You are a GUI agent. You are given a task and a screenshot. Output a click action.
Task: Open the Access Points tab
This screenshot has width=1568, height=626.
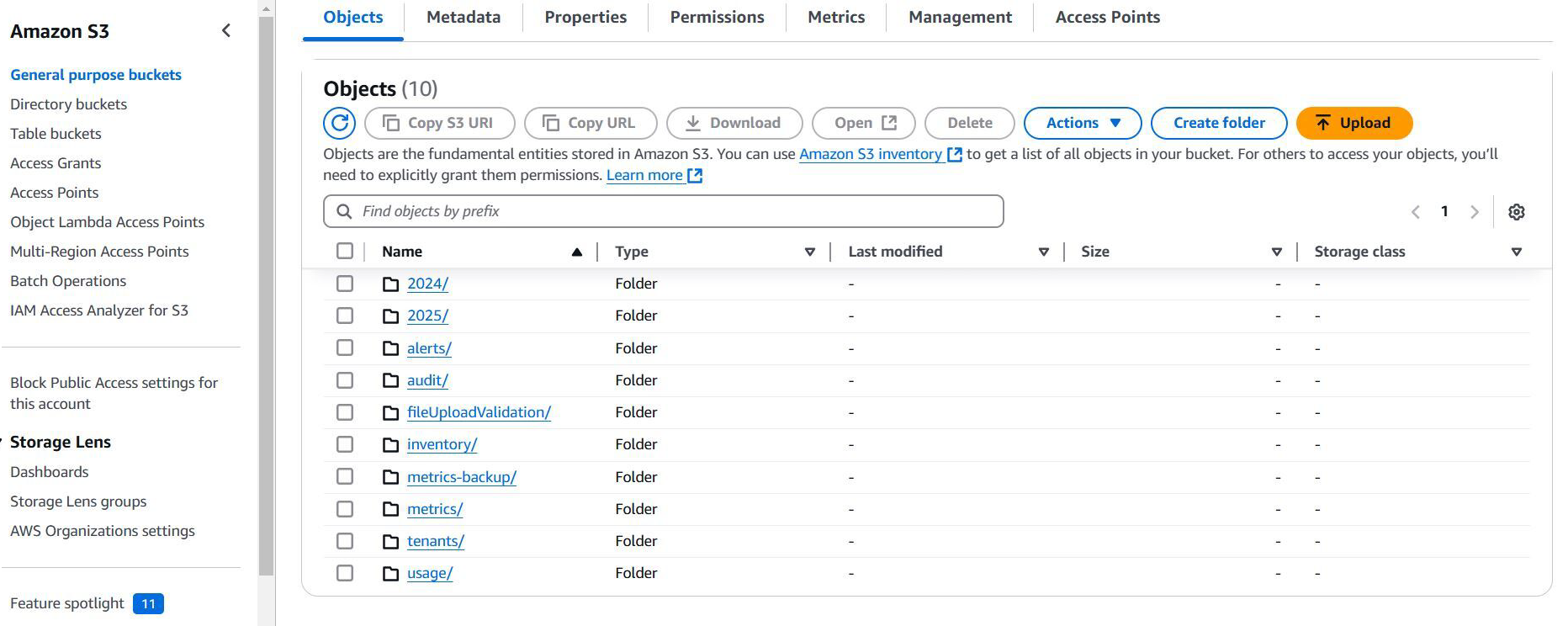click(1107, 18)
